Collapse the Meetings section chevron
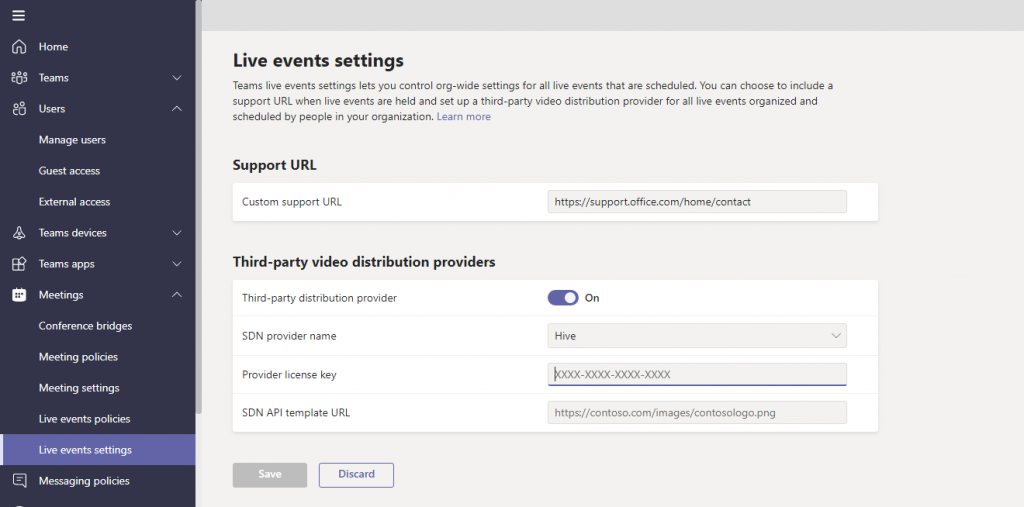The height and width of the screenshot is (507, 1024). [x=177, y=295]
